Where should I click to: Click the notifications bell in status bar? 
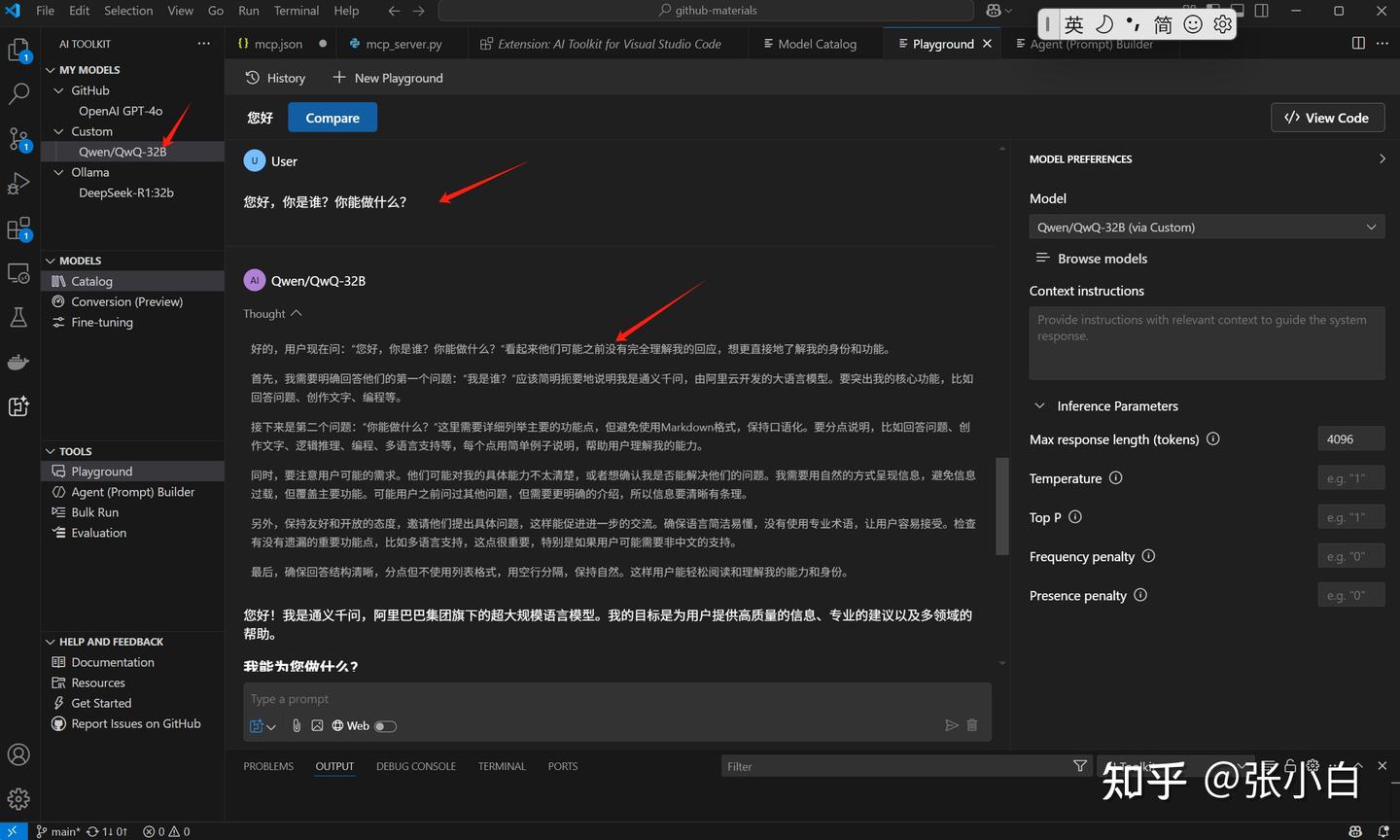click(x=1383, y=831)
